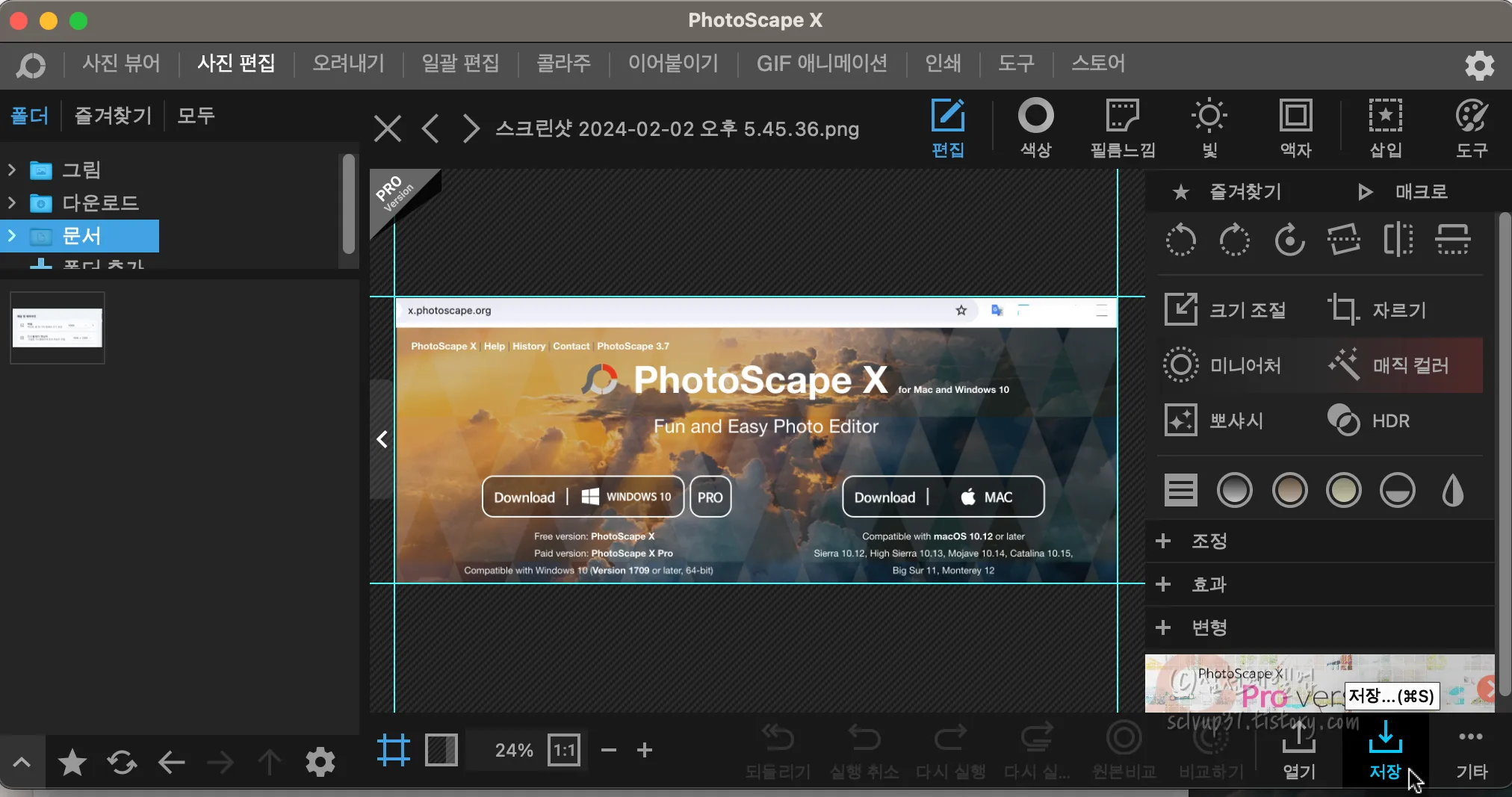Apply HDR effect
This screenshot has width=1512, height=797.
pyautogui.click(x=1369, y=420)
